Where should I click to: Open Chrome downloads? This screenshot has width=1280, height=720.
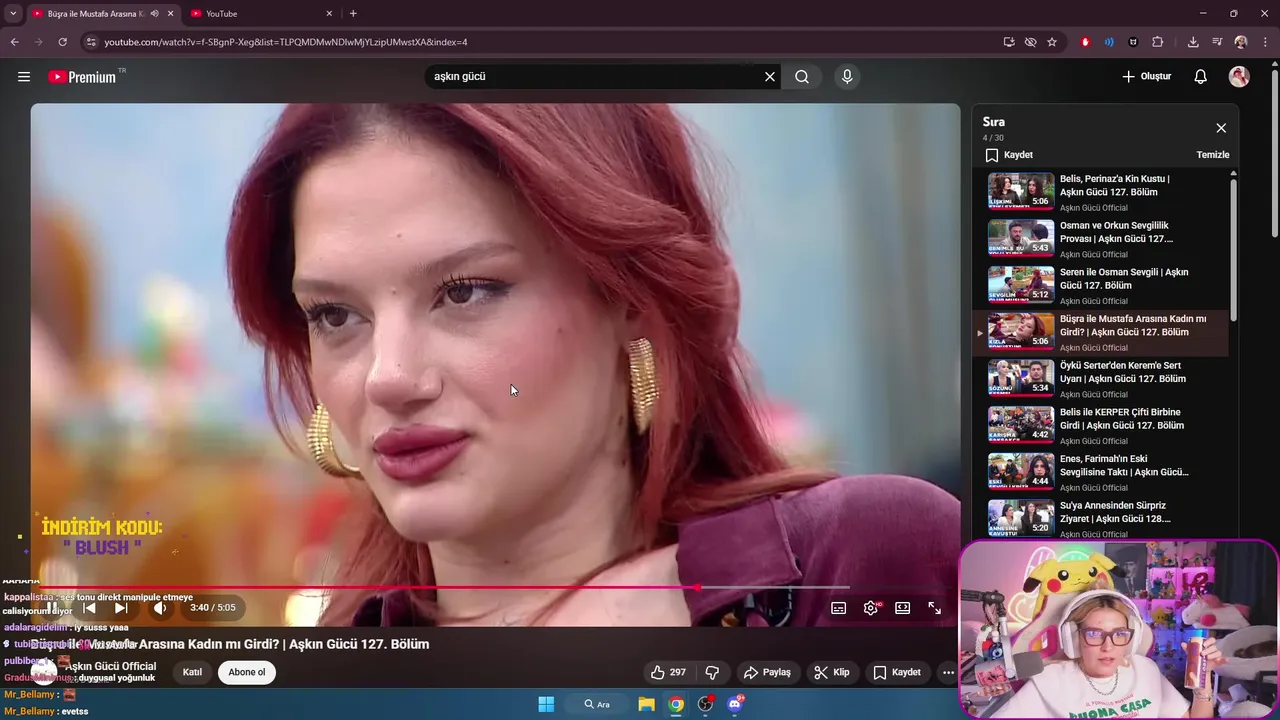1193,42
